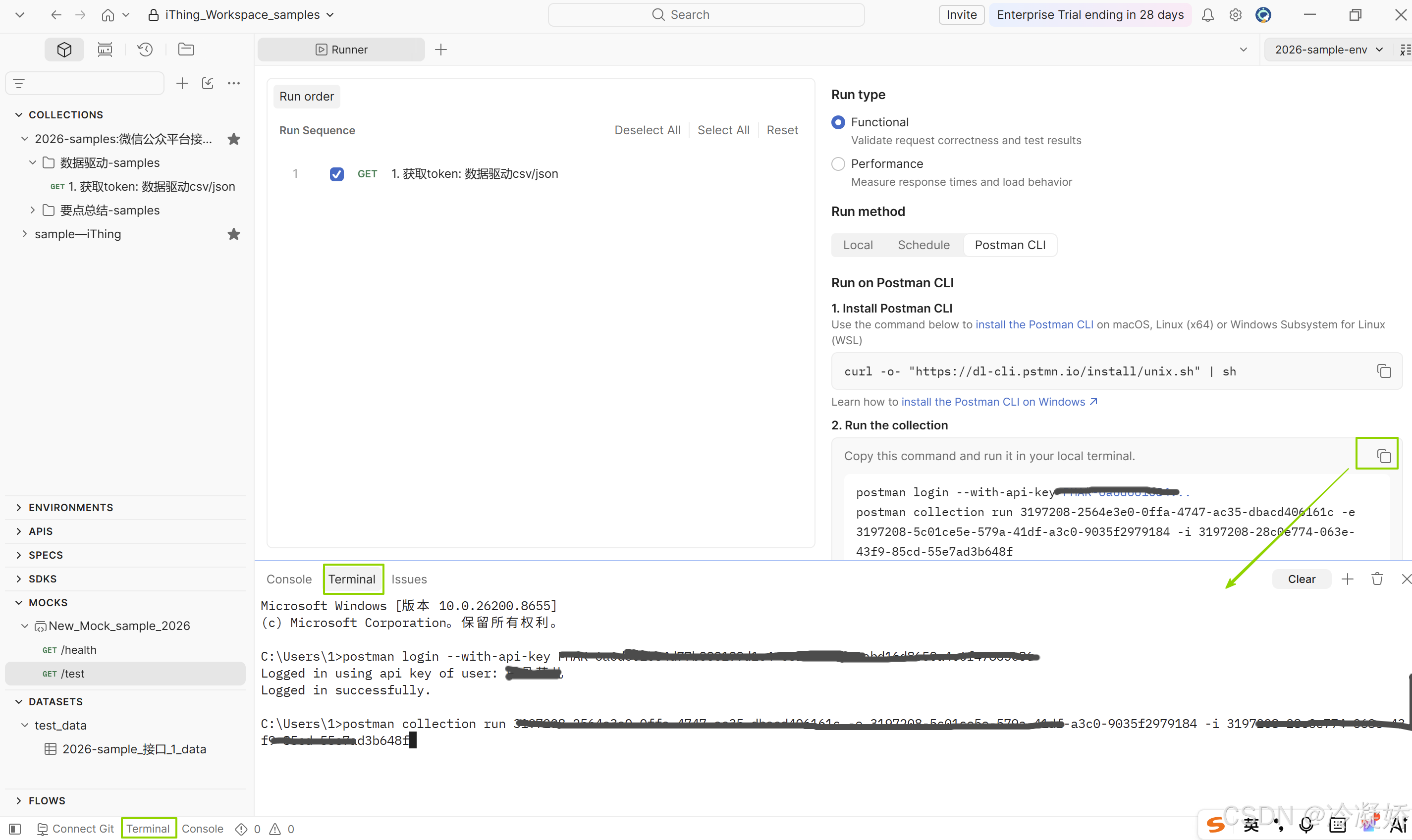Switch to the Runner tab
The height and width of the screenshot is (840, 1412).
click(x=341, y=50)
